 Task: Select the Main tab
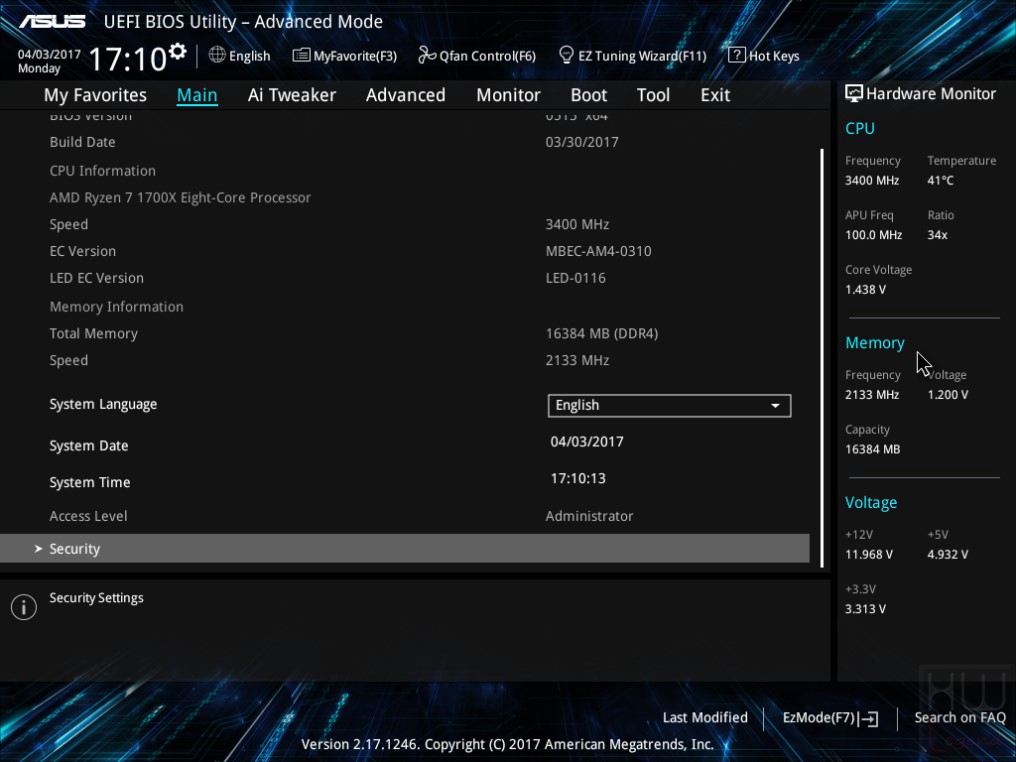[x=197, y=95]
